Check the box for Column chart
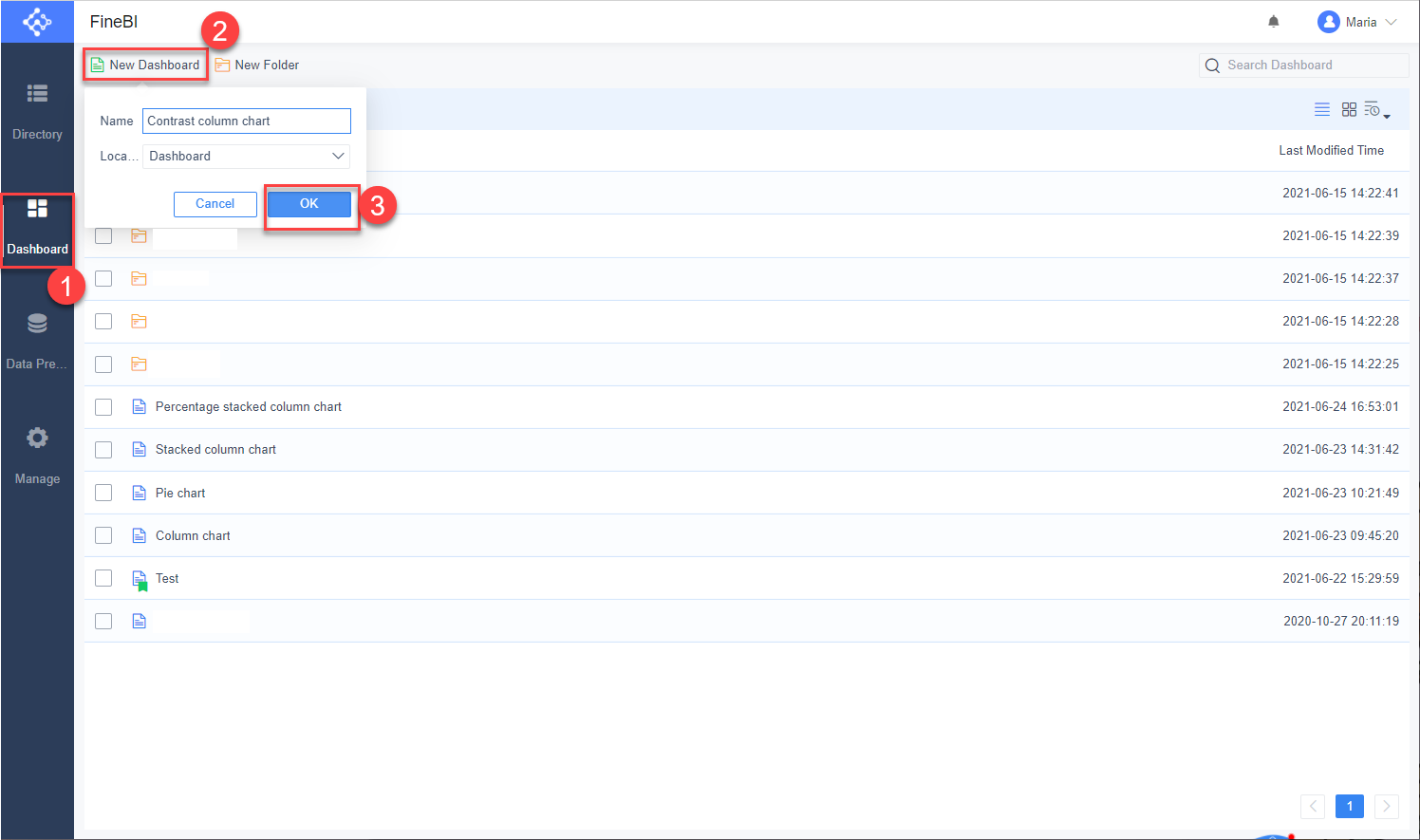 [103, 535]
